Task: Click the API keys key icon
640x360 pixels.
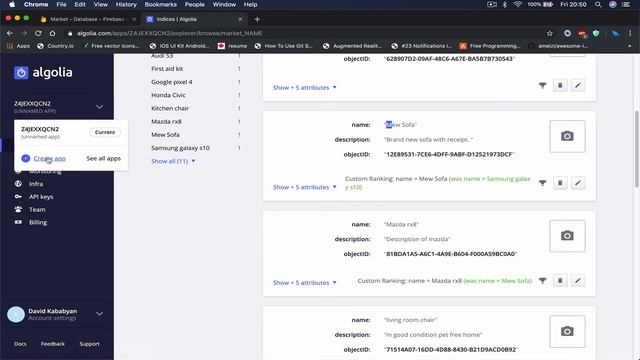Action: coord(18,196)
